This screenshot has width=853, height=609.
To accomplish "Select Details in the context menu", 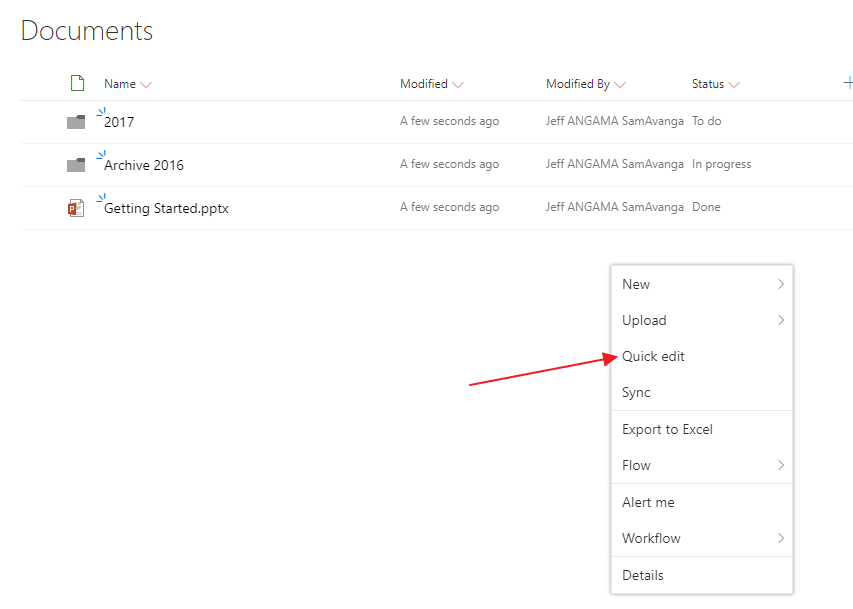I will [702, 575].
